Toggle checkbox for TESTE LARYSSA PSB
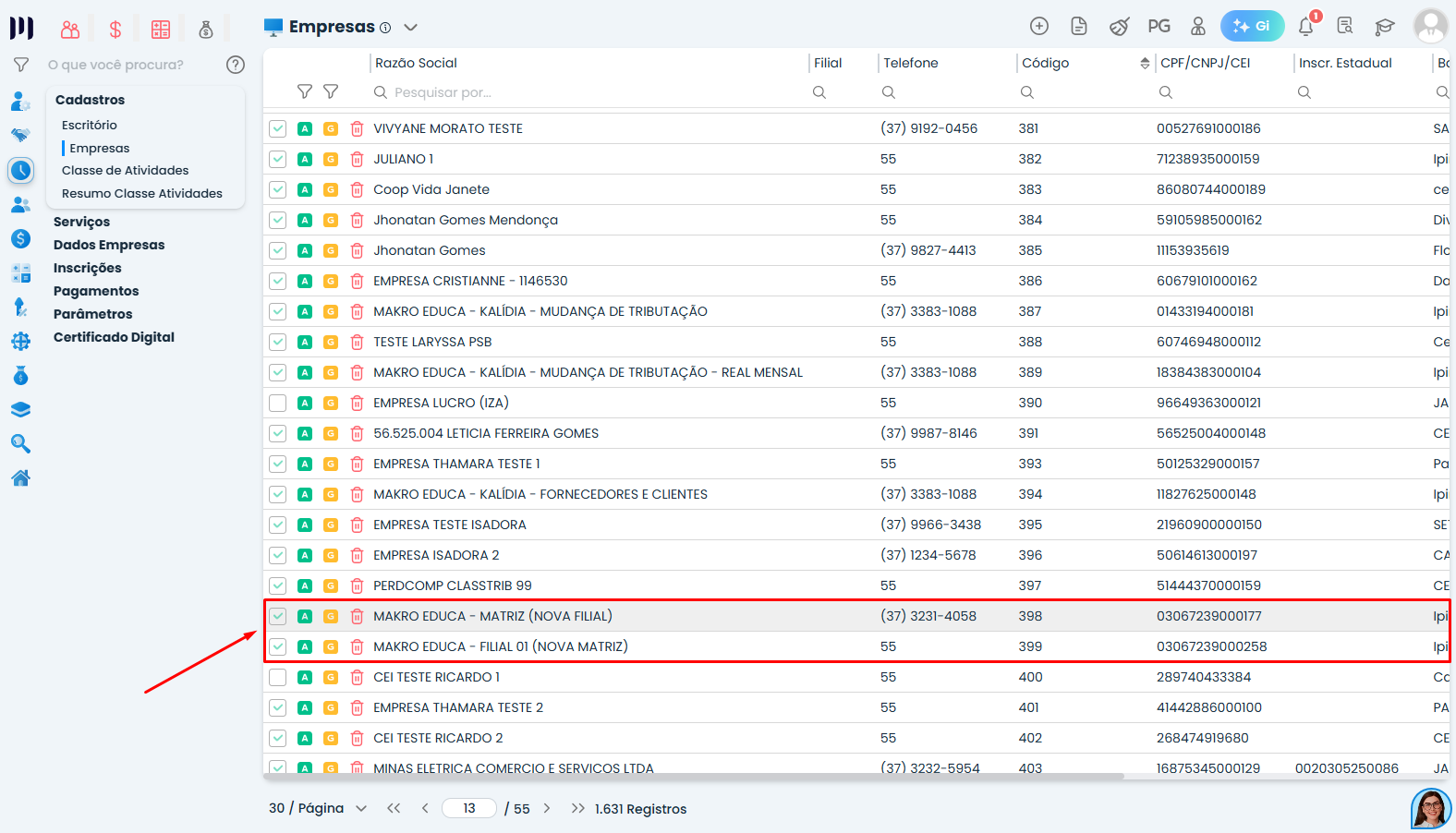1456x833 pixels. pos(277,342)
